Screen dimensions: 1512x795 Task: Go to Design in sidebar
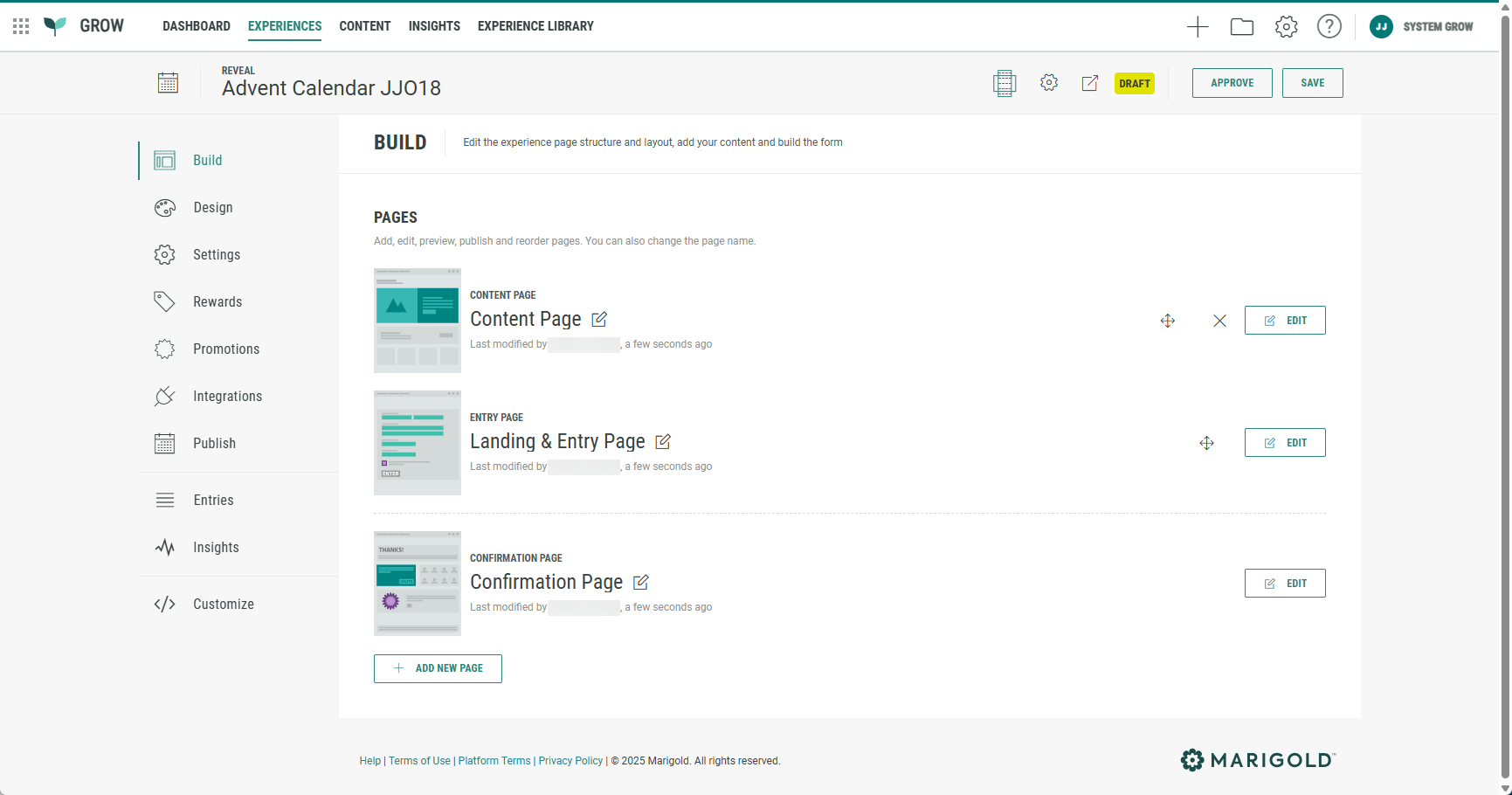(212, 208)
